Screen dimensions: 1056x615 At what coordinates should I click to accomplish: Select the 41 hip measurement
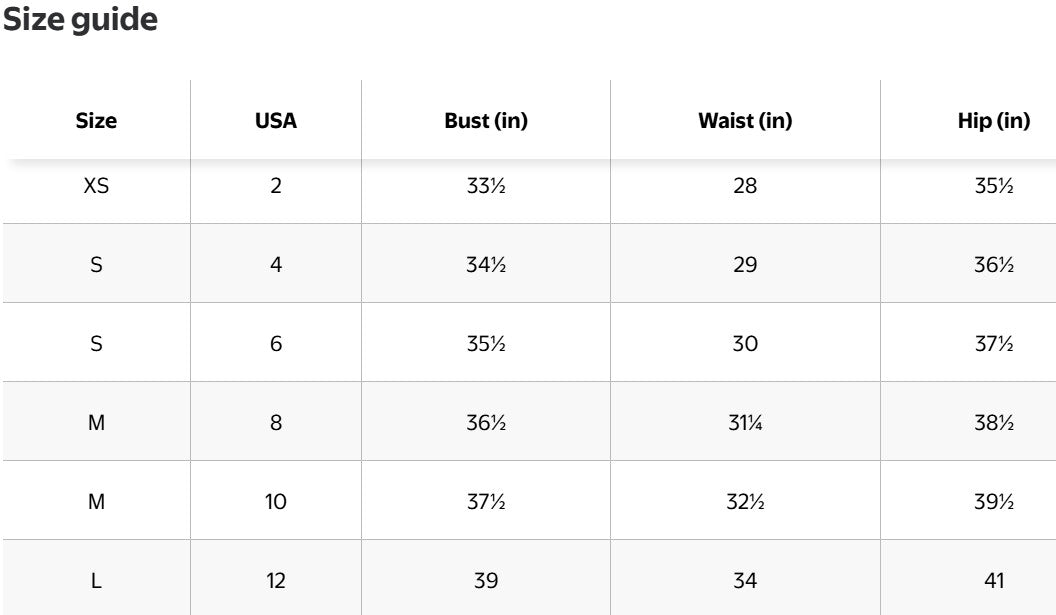[993, 580]
